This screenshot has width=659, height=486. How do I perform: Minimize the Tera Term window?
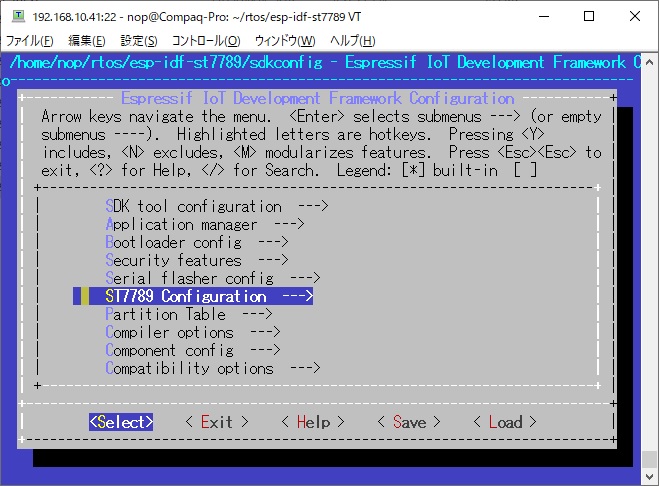tap(544, 17)
